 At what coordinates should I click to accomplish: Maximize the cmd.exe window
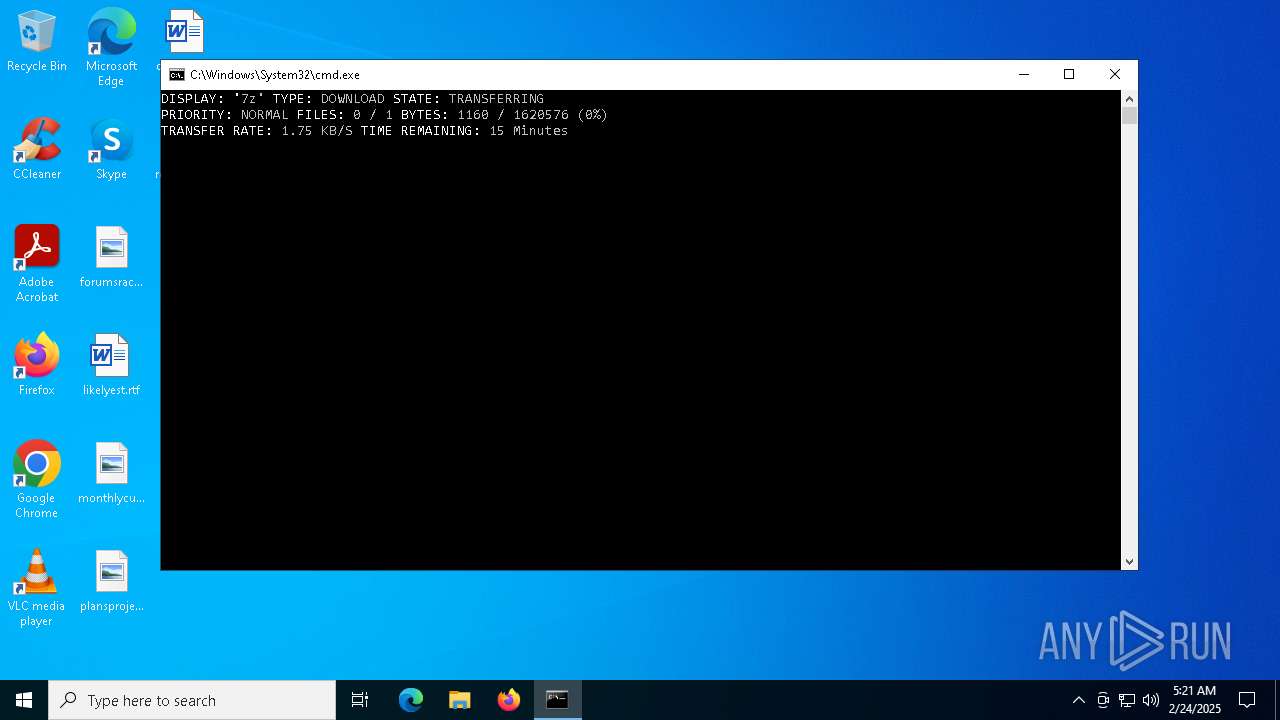(x=1069, y=75)
